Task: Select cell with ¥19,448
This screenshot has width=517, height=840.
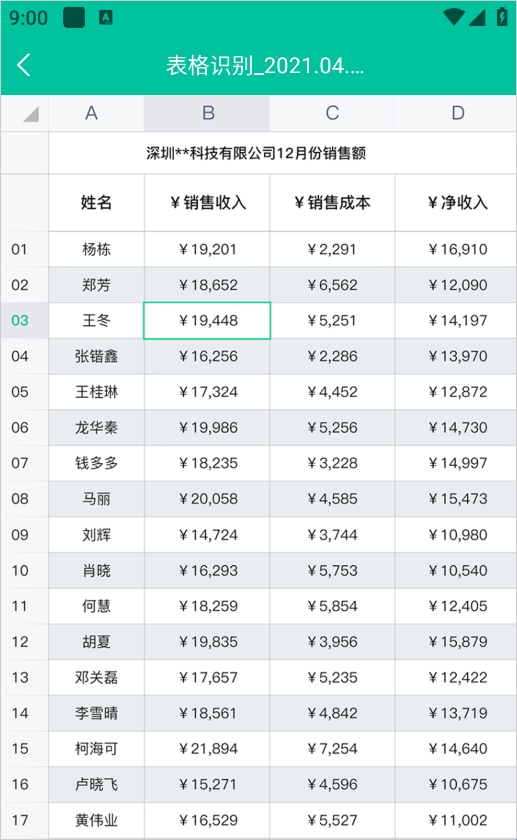Action: pyautogui.click(x=207, y=320)
